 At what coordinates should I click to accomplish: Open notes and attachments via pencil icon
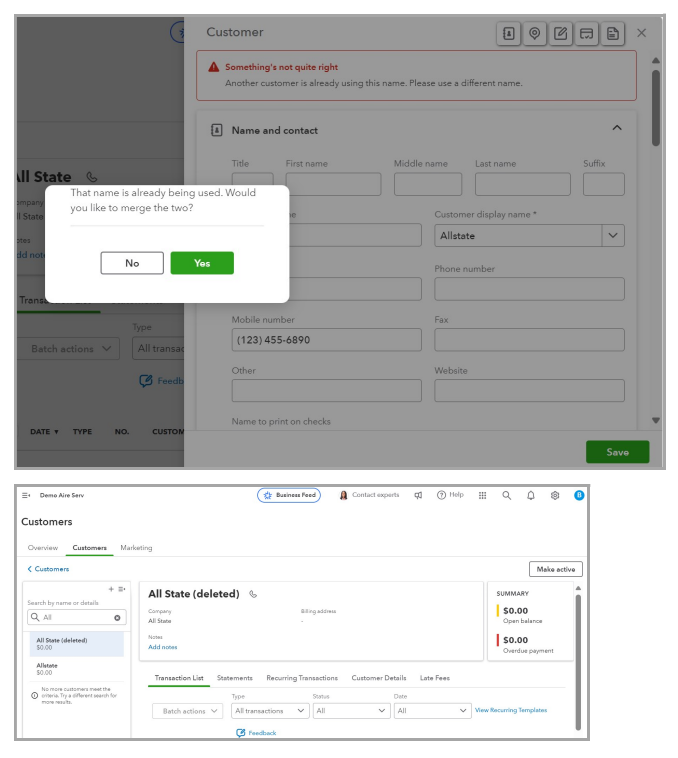tap(561, 33)
